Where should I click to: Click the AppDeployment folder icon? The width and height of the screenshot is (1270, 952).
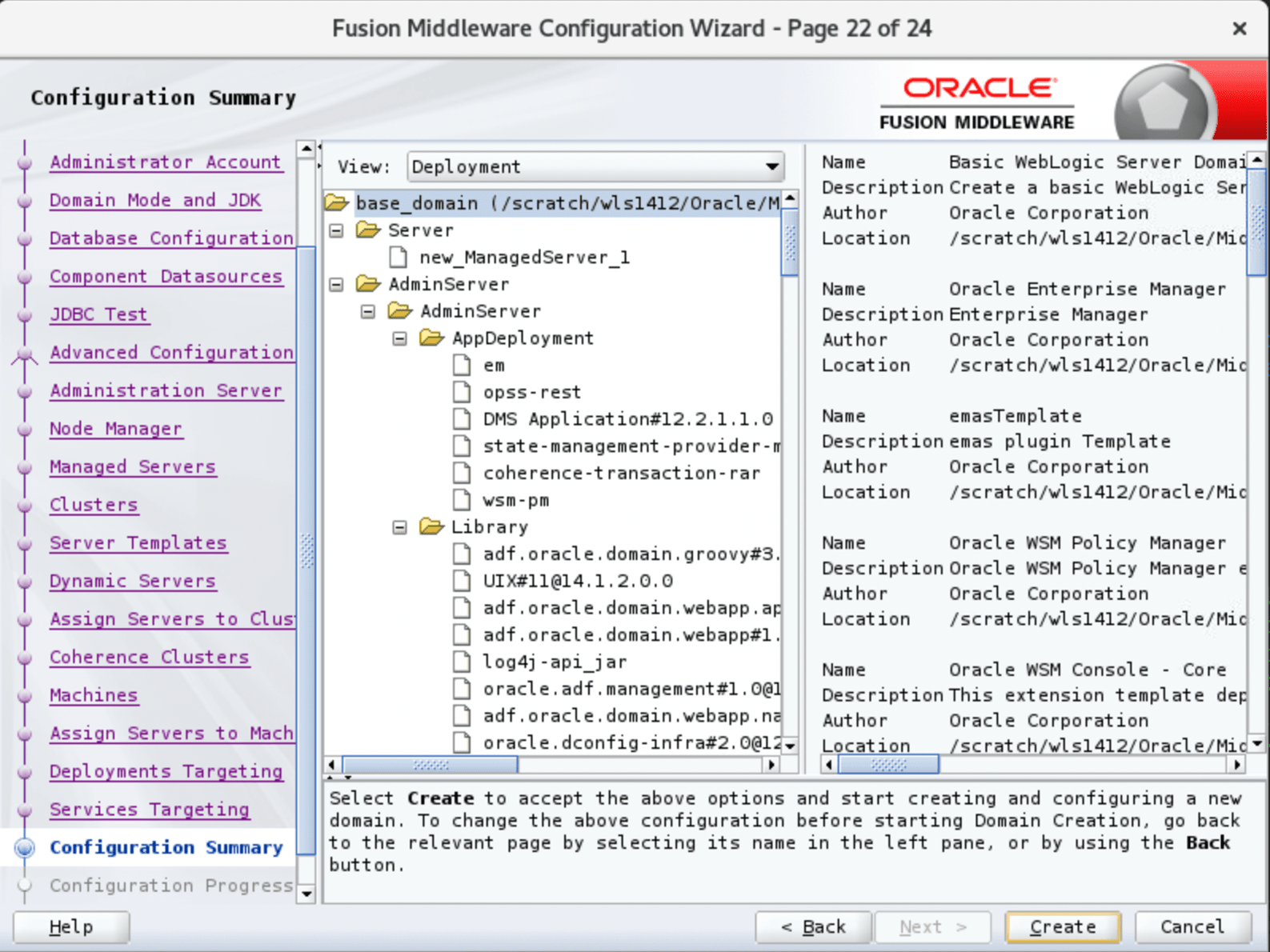pos(431,338)
